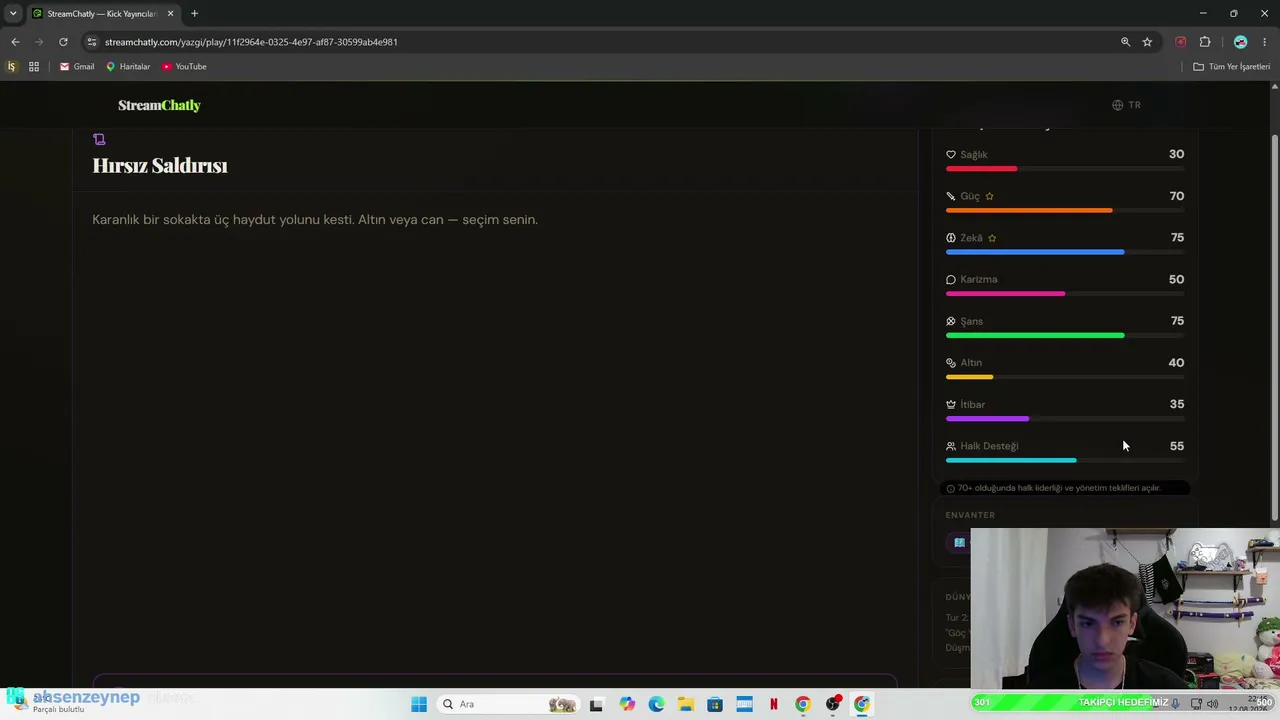Open the Tüm Yer İşaretleri folder

[x=1232, y=67]
